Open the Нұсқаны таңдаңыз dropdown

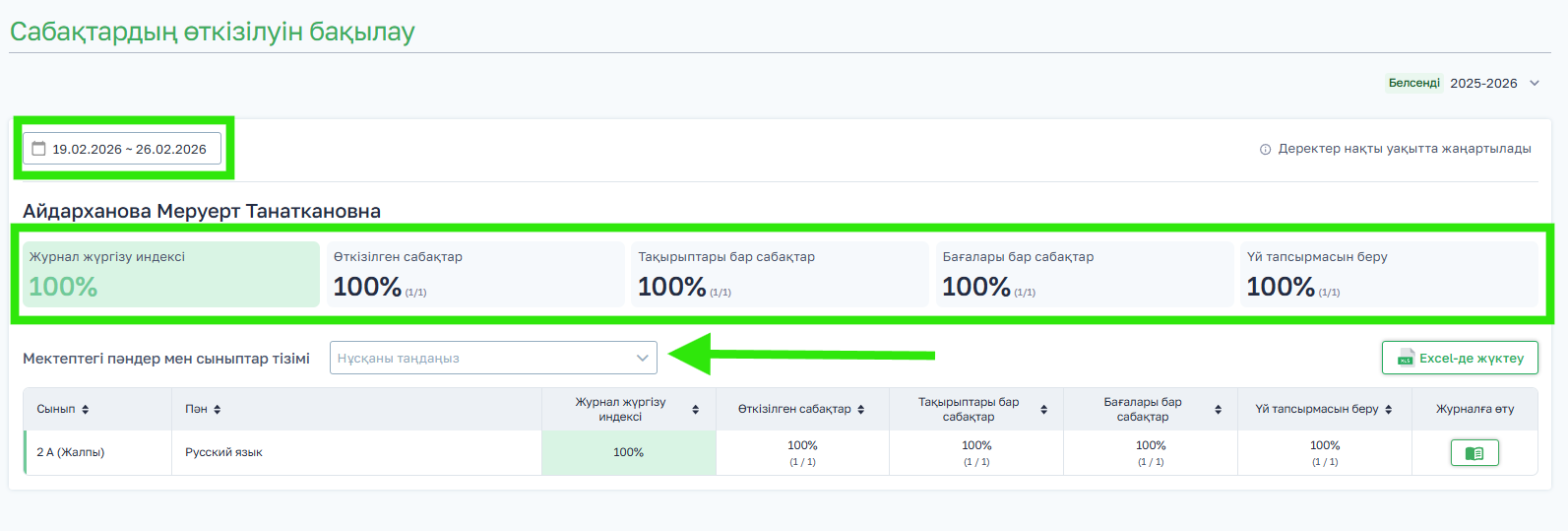point(493,358)
